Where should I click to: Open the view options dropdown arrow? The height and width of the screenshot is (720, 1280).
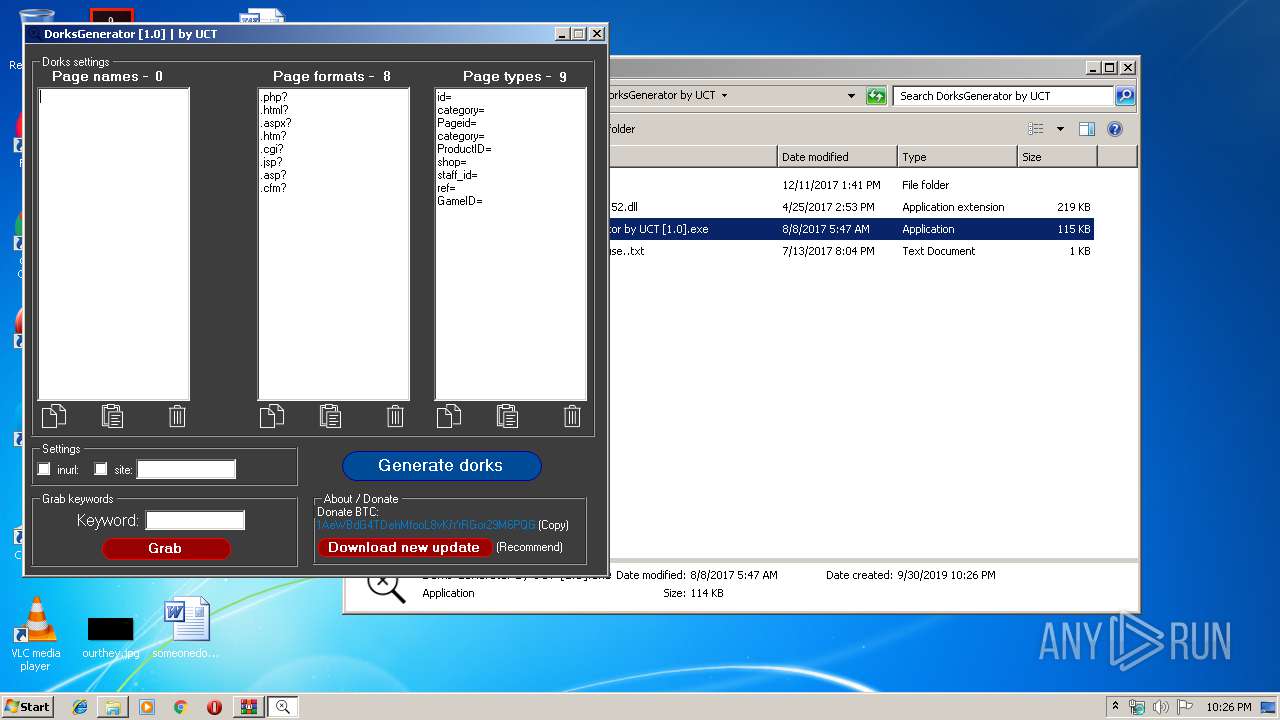click(x=1060, y=129)
